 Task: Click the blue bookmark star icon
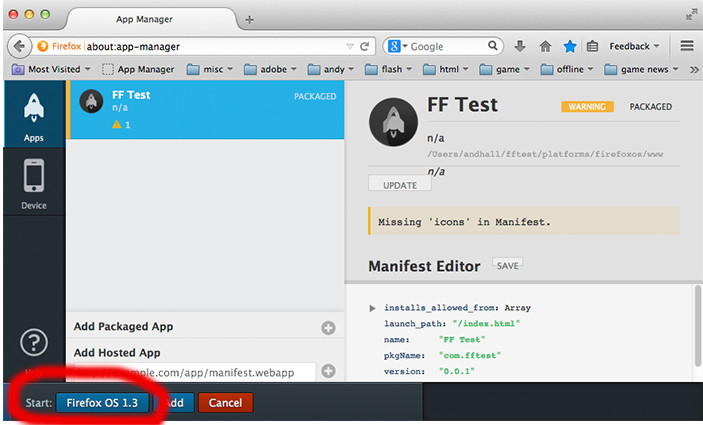570,46
